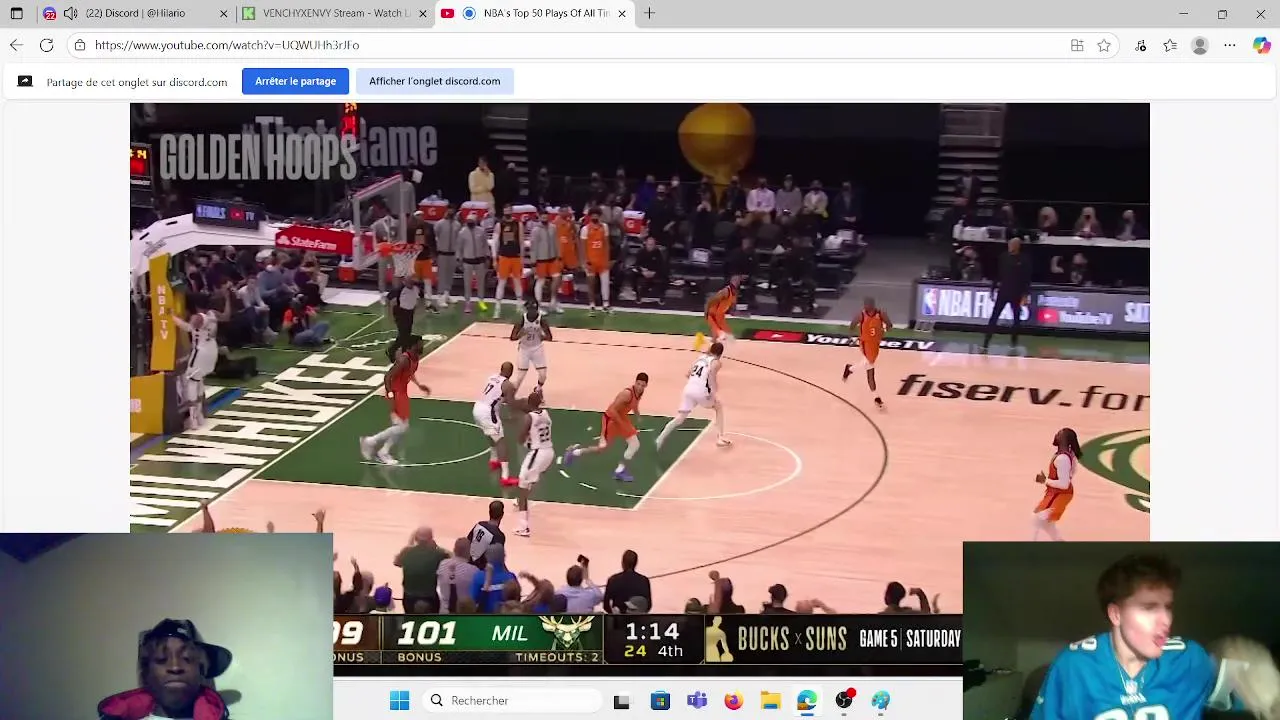Reload the YouTube page
The width and height of the screenshot is (1280, 720).
[46, 45]
